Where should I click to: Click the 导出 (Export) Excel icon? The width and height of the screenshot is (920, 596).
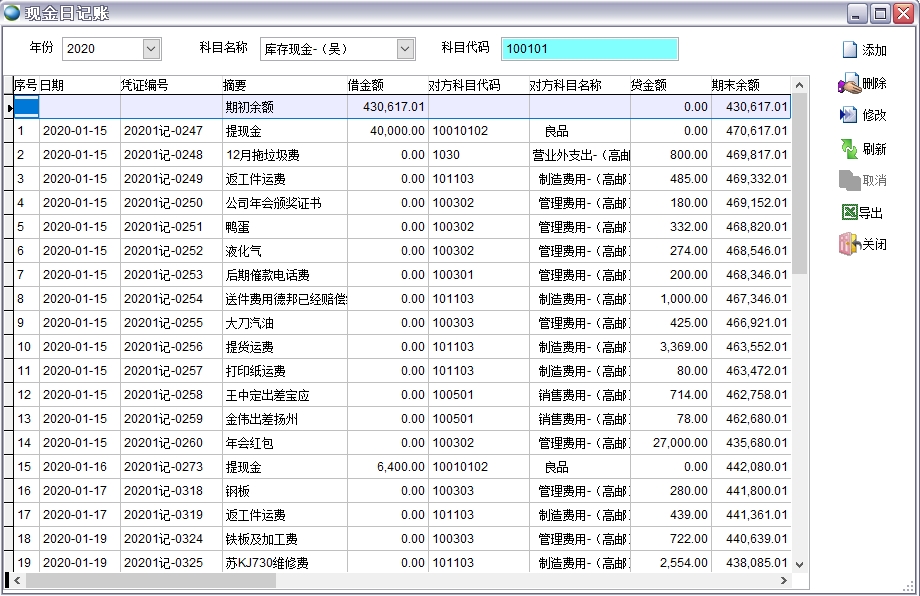850,212
